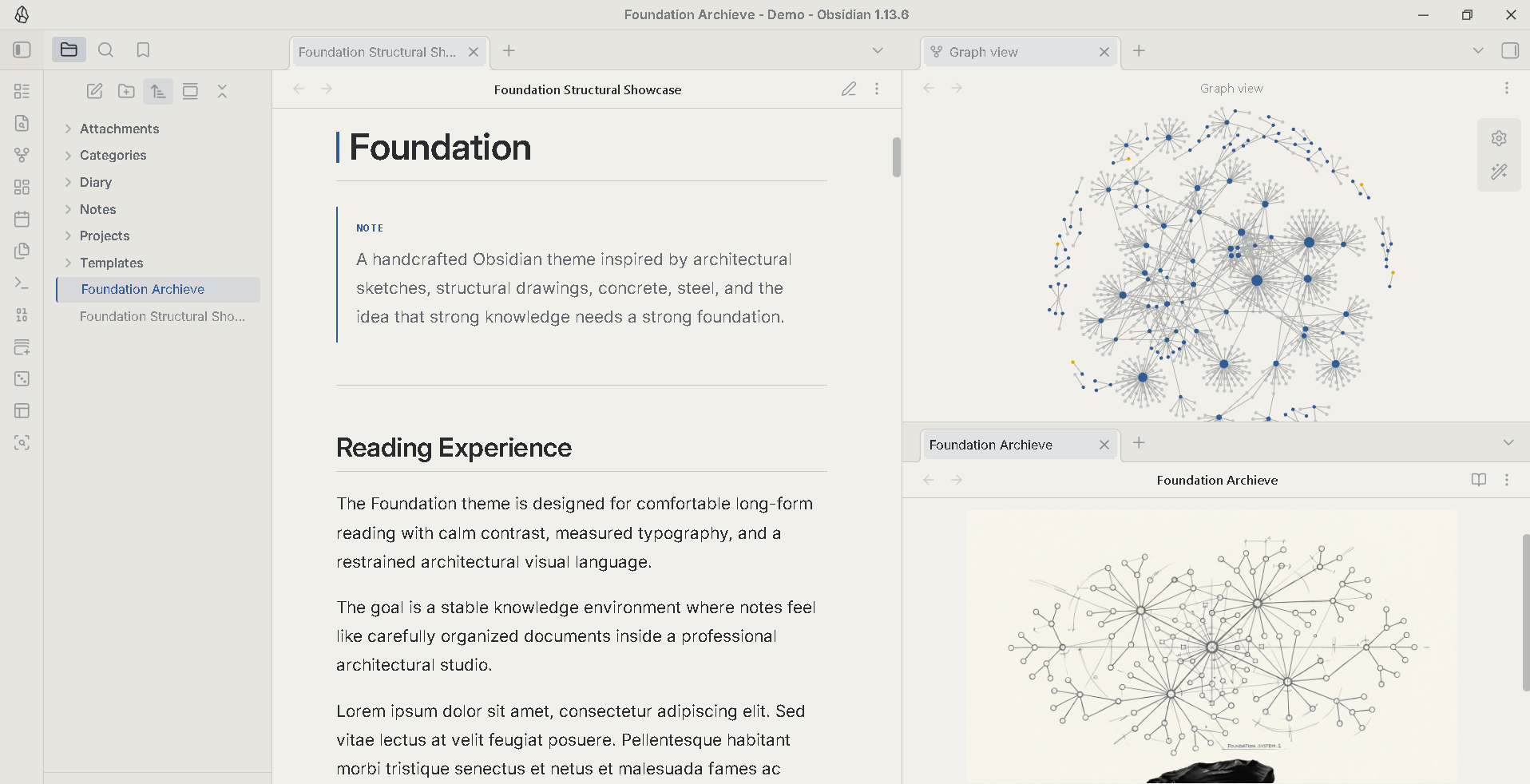Click the table layout ribbon icon

tap(22, 410)
